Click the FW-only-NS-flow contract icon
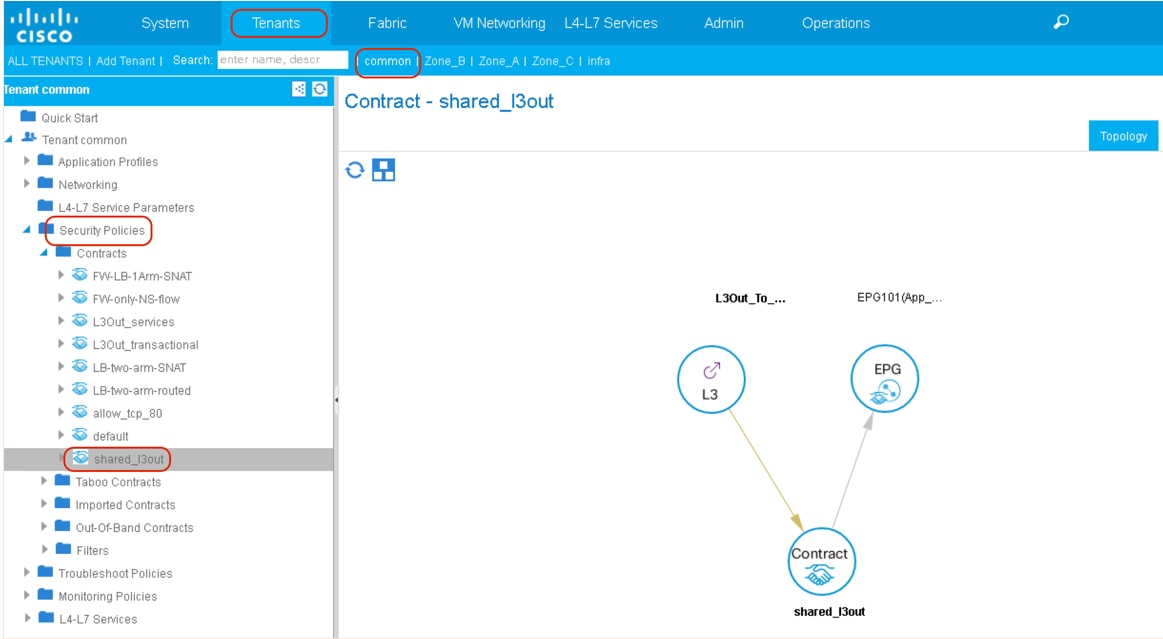Viewport: 1163px width, 639px height. coord(79,298)
